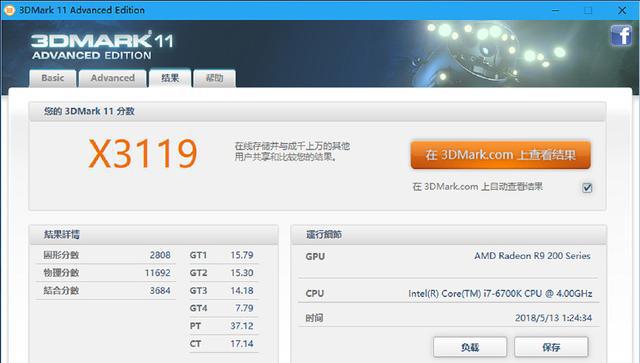This screenshot has height=363, width=640.
Task: Toggle auto-view results on 3DMark.com checkbox
Action: (x=587, y=188)
